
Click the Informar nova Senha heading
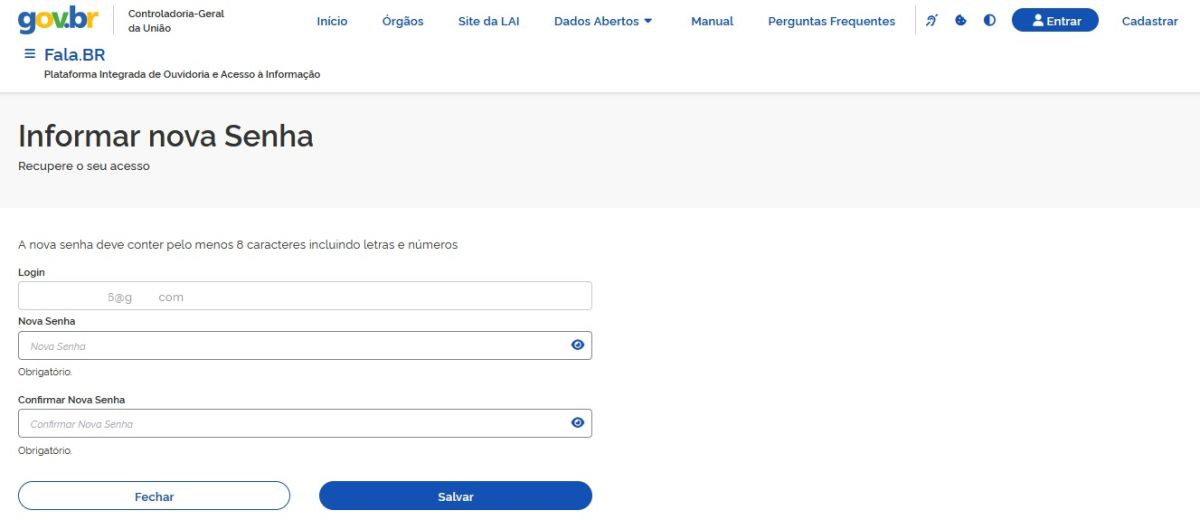[x=166, y=136]
